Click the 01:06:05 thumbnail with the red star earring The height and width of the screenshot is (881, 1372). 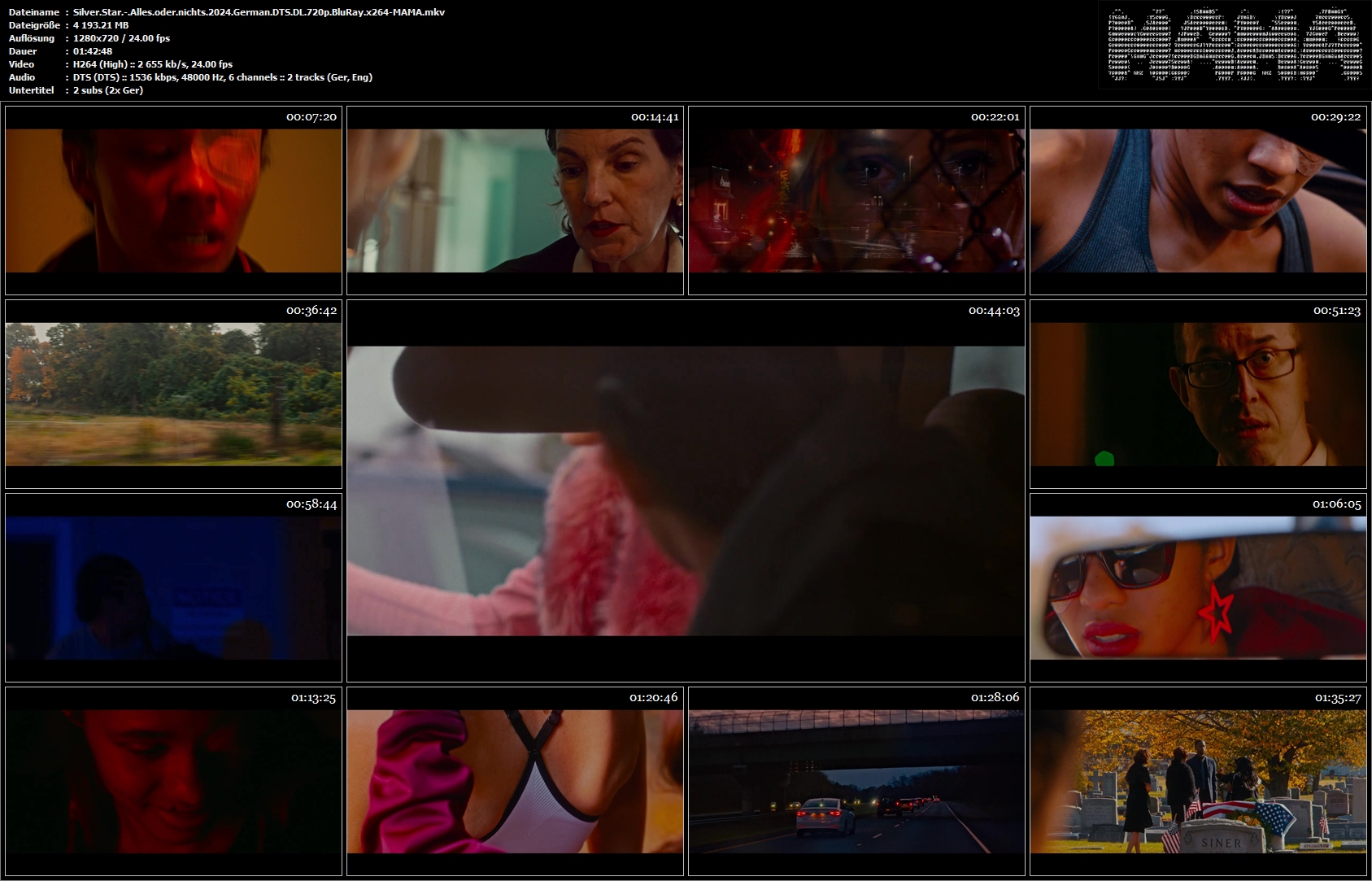coord(1198,587)
